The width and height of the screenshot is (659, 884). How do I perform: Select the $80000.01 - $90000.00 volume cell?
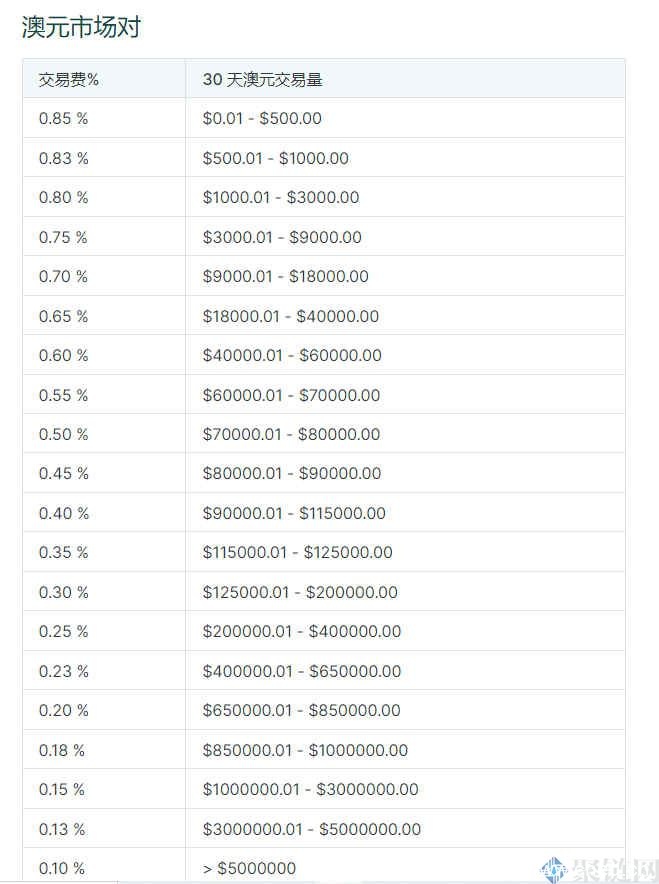click(x=292, y=473)
